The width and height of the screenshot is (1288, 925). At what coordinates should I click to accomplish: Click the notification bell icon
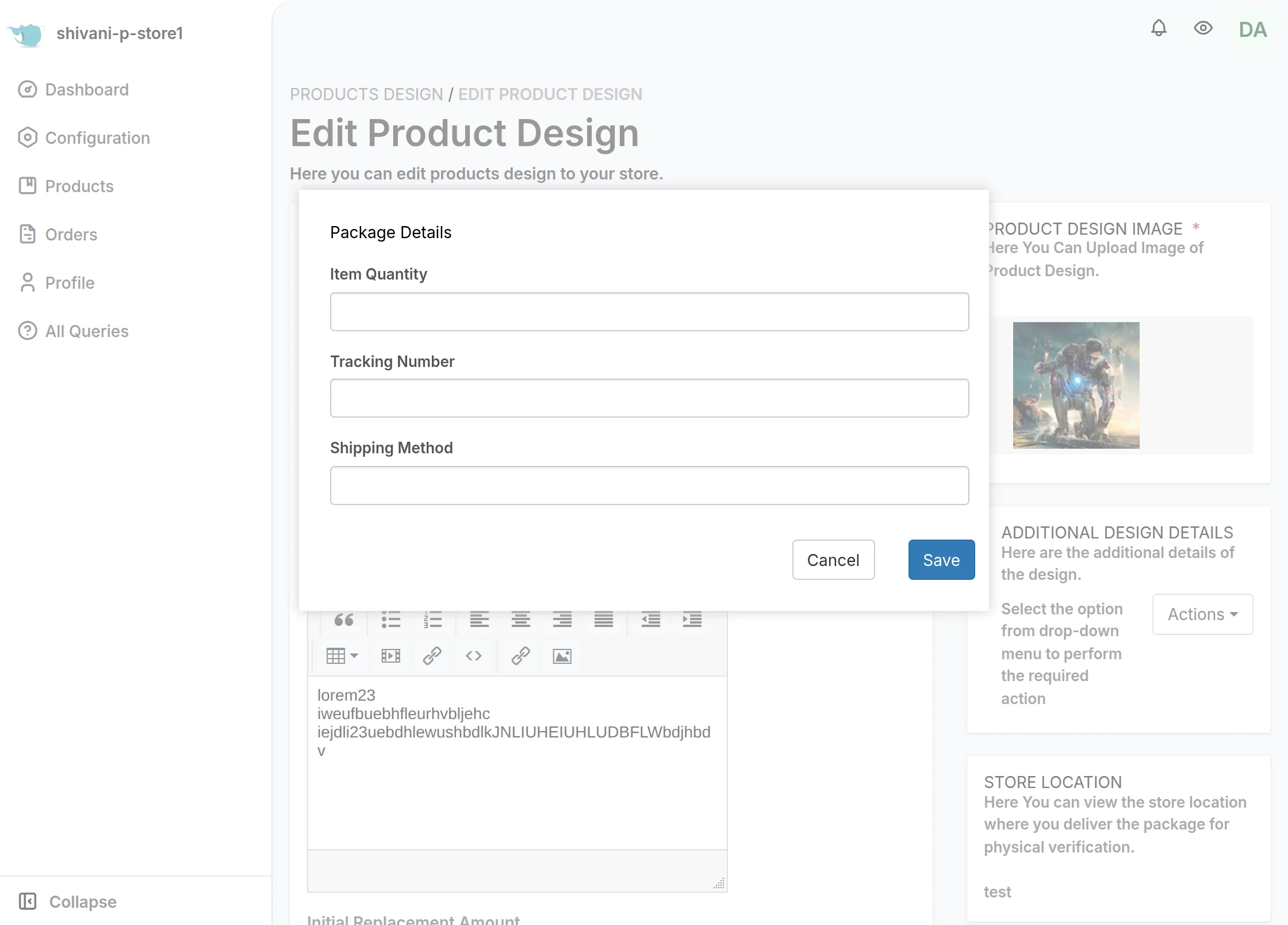pos(1159,28)
